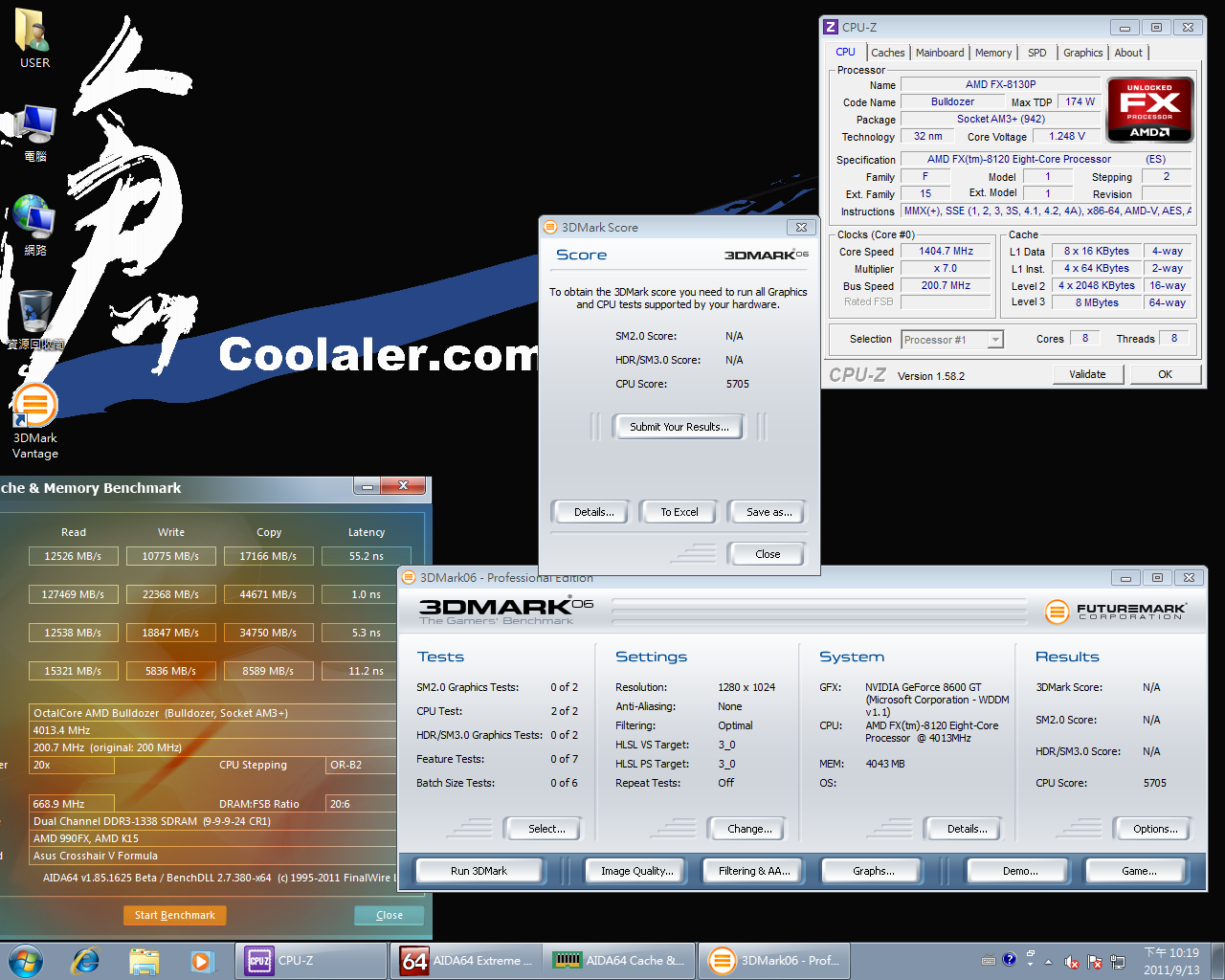Image resolution: width=1225 pixels, height=980 pixels.
Task: Open Graphs in 3DMark06
Action: point(874,871)
